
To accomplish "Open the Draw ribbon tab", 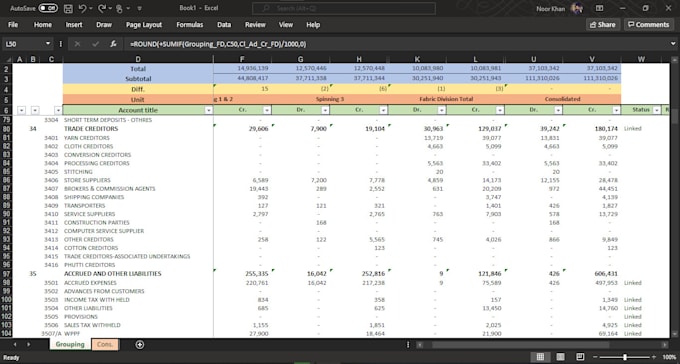I will [x=104, y=25].
